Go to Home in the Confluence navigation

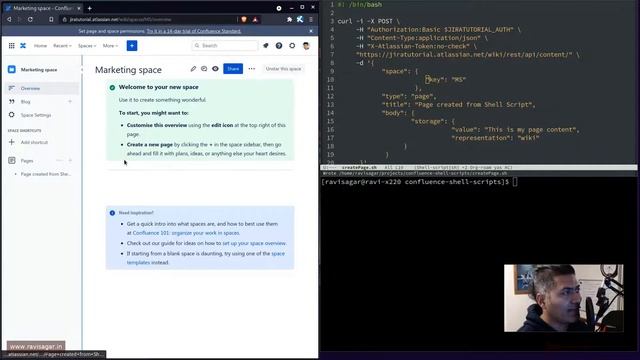(40, 46)
